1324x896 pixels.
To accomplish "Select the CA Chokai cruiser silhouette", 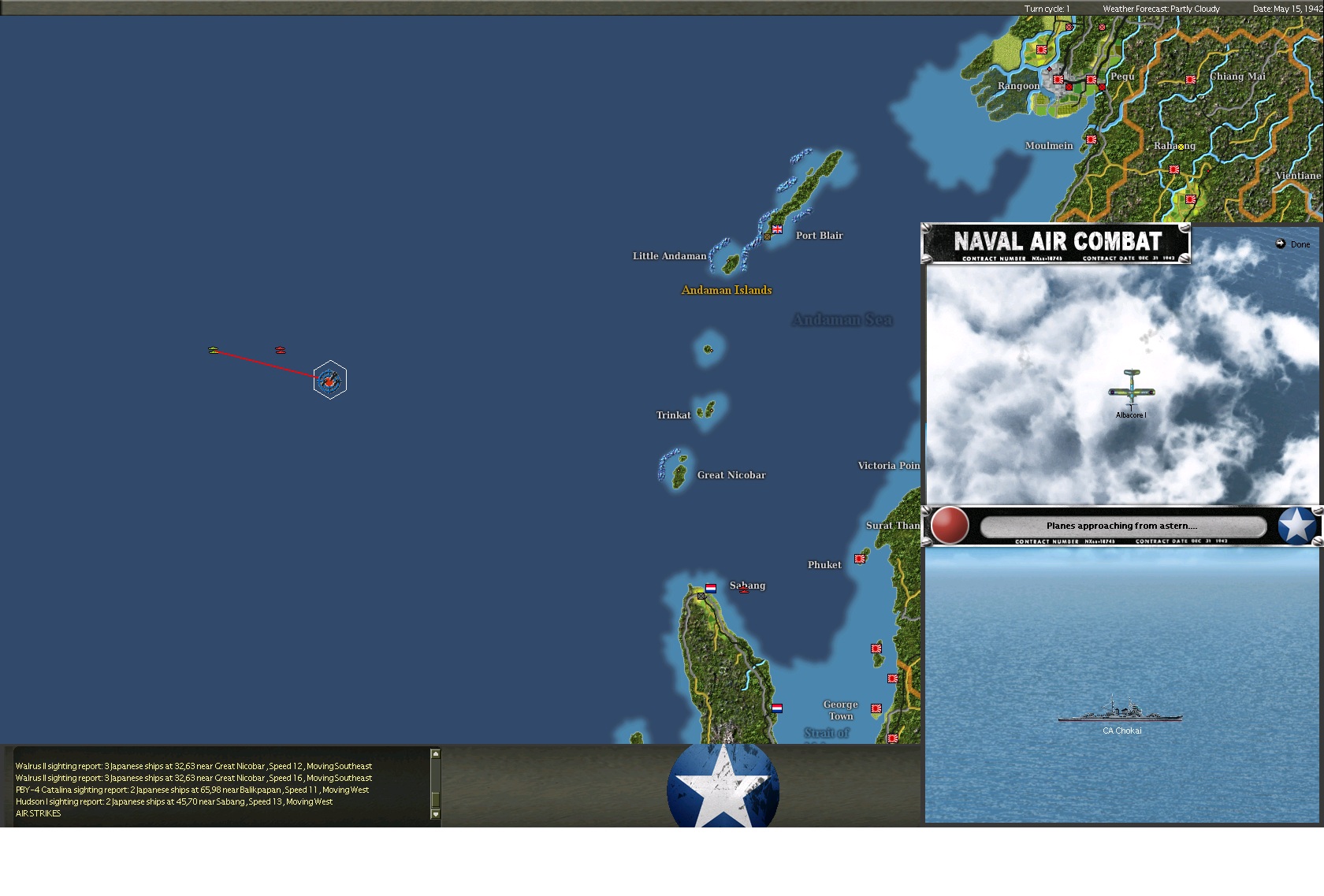I will click(x=1120, y=709).
